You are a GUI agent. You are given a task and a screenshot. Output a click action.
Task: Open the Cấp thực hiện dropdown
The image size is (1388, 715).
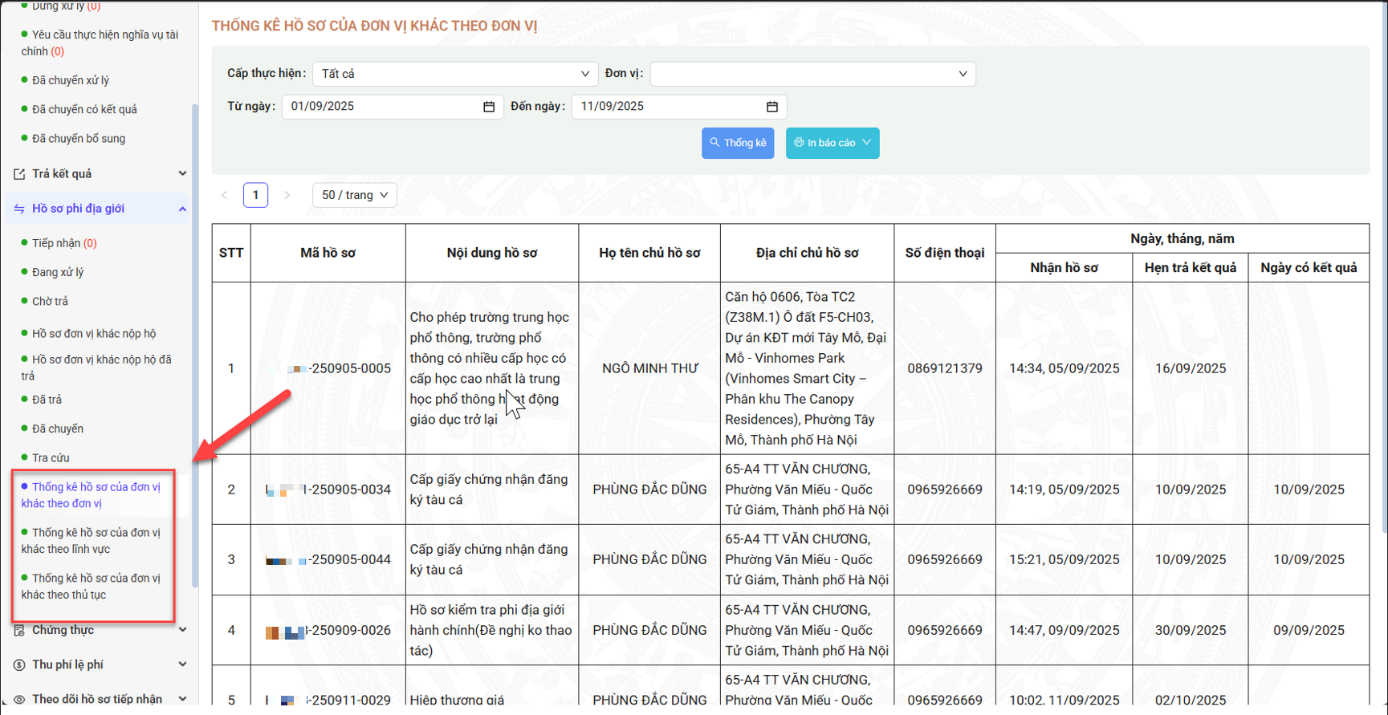(455, 74)
